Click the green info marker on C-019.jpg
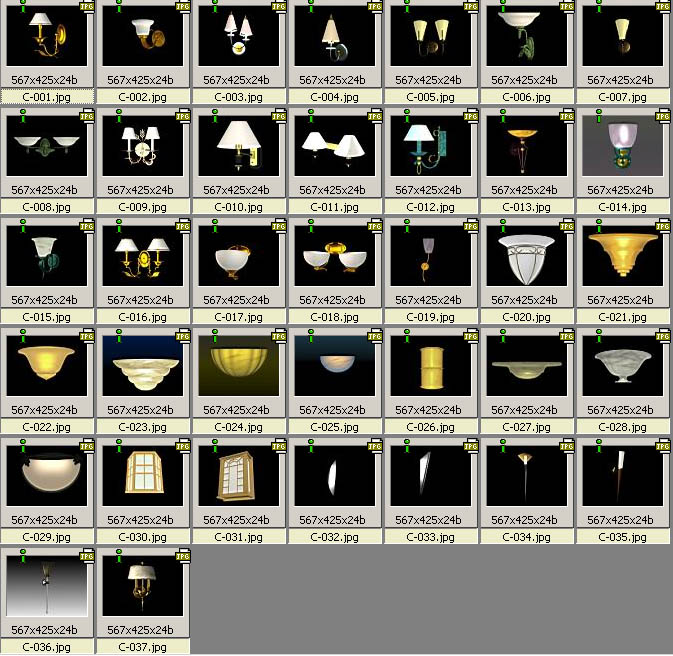This screenshot has height=656, width=673. [407, 226]
